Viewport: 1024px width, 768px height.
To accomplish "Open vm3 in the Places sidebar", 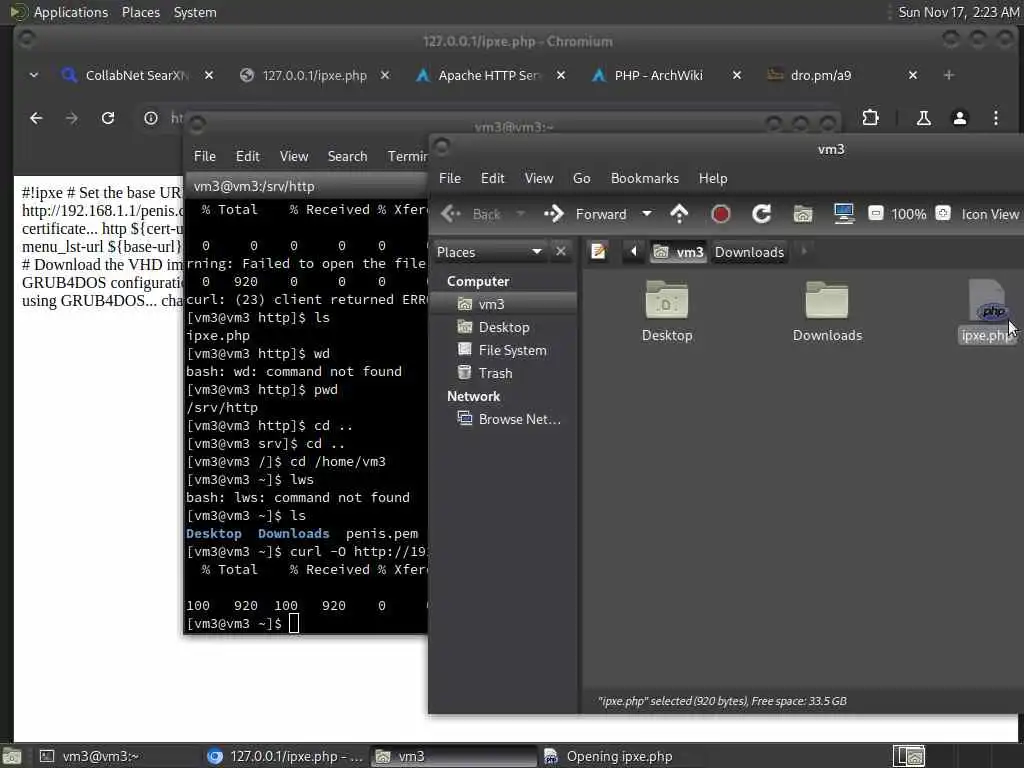I will point(503,304).
